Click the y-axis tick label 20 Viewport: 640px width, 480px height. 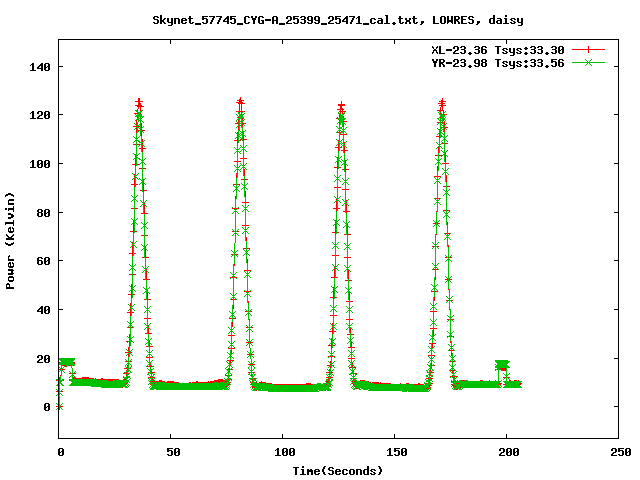click(43, 359)
